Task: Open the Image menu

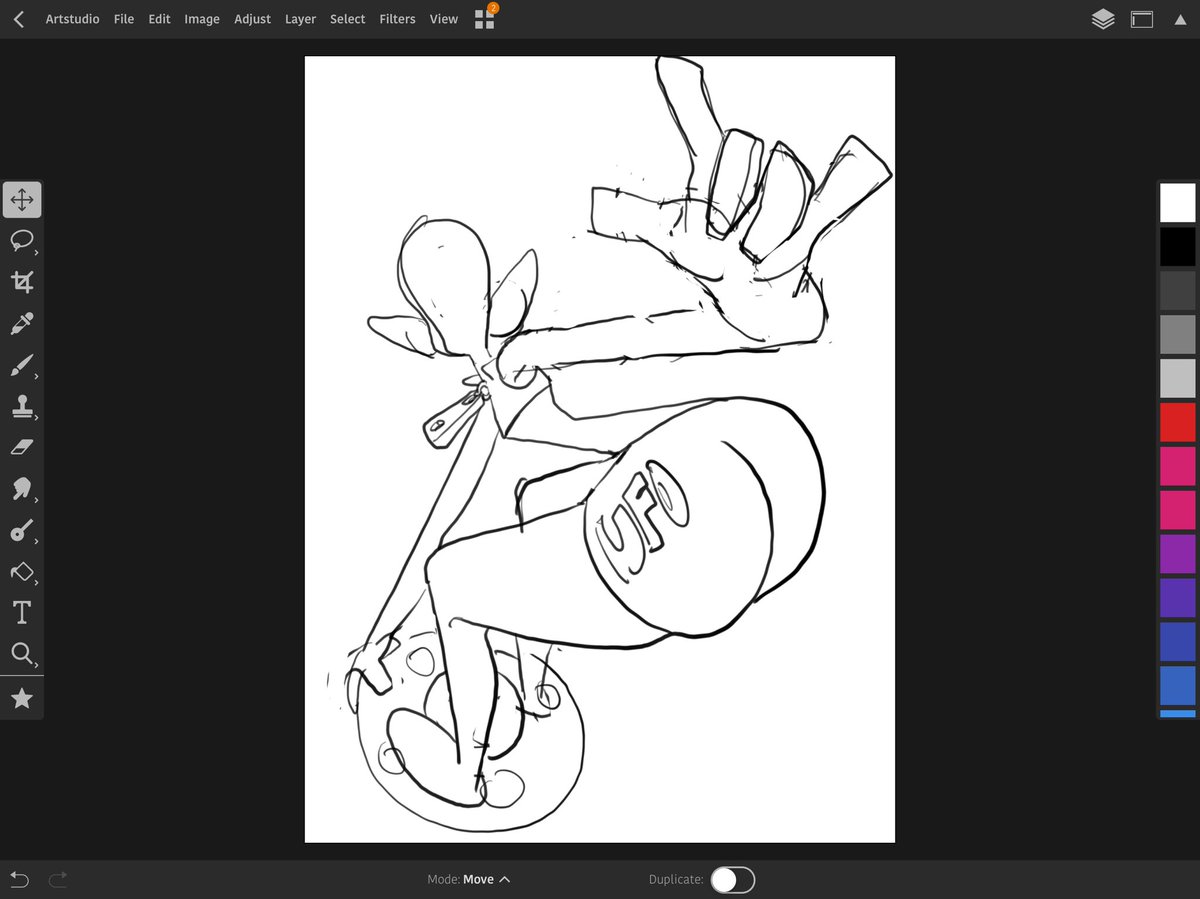Action: pyautogui.click(x=202, y=19)
